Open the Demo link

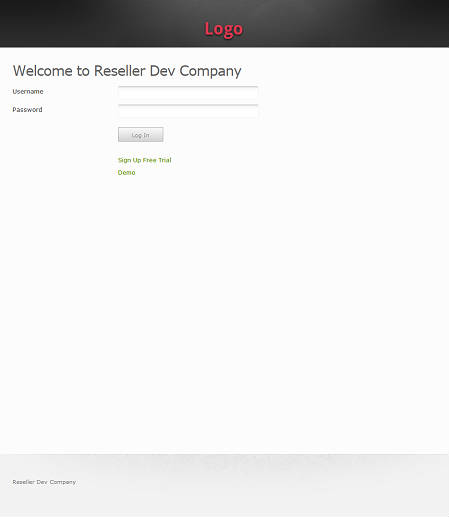127,172
